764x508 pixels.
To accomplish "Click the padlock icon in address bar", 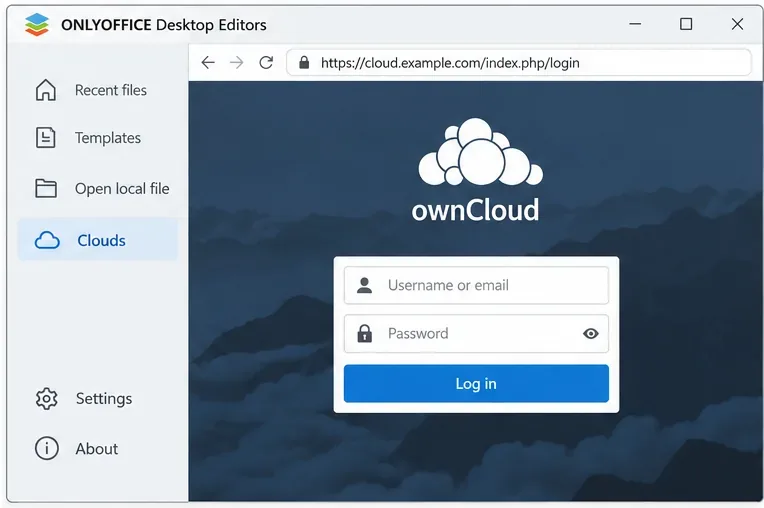I will coord(304,62).
